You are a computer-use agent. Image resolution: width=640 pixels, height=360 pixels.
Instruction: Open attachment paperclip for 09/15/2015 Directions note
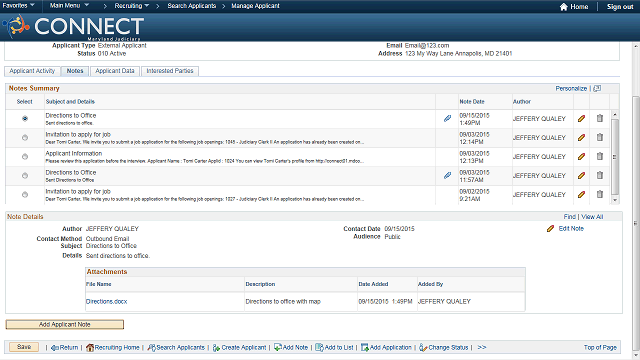(x=447, y=119)
